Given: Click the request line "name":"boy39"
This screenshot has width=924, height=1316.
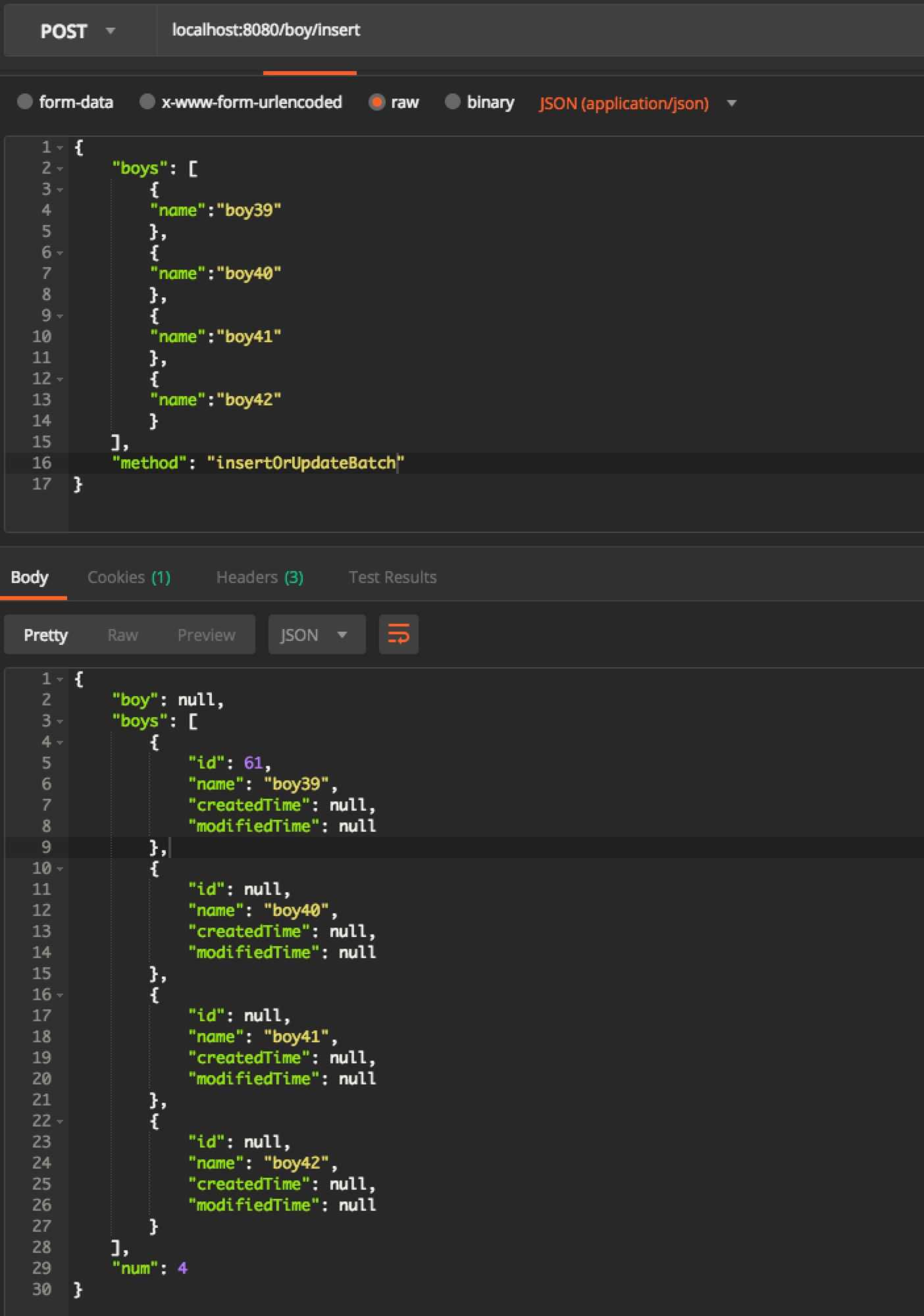Looking at the screenshot, I should click(x=215, y=211).
